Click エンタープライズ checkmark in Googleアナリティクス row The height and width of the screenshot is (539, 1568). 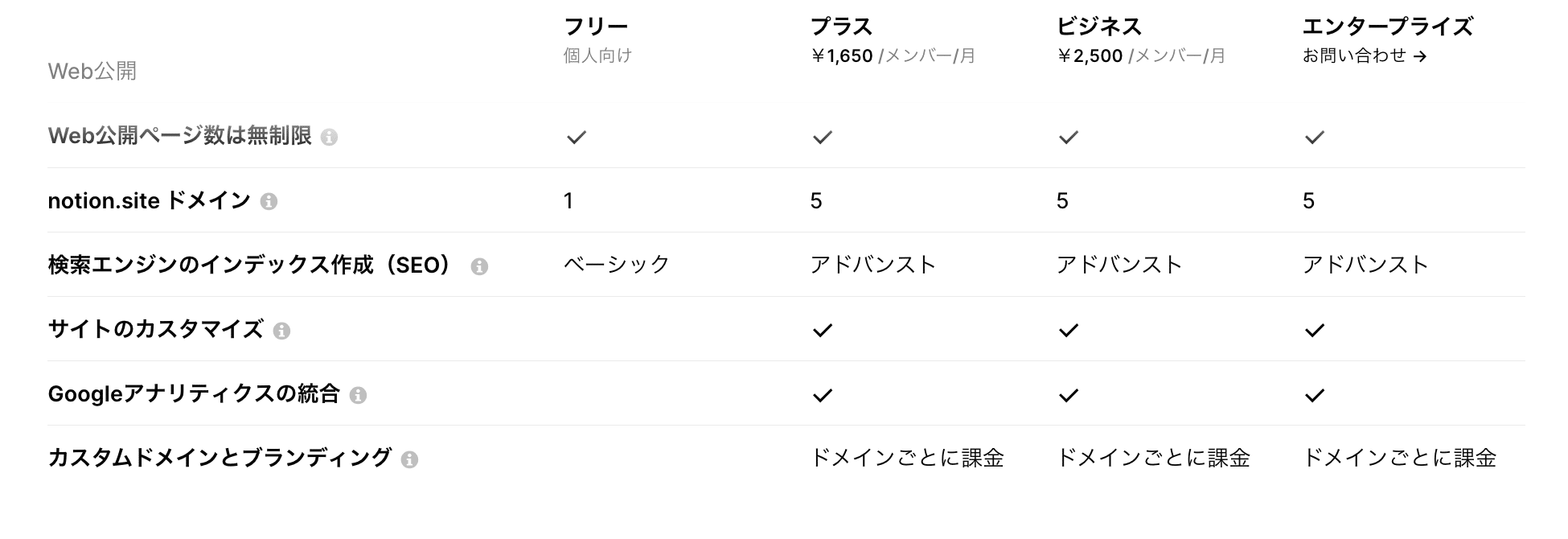click(1315, 395)
